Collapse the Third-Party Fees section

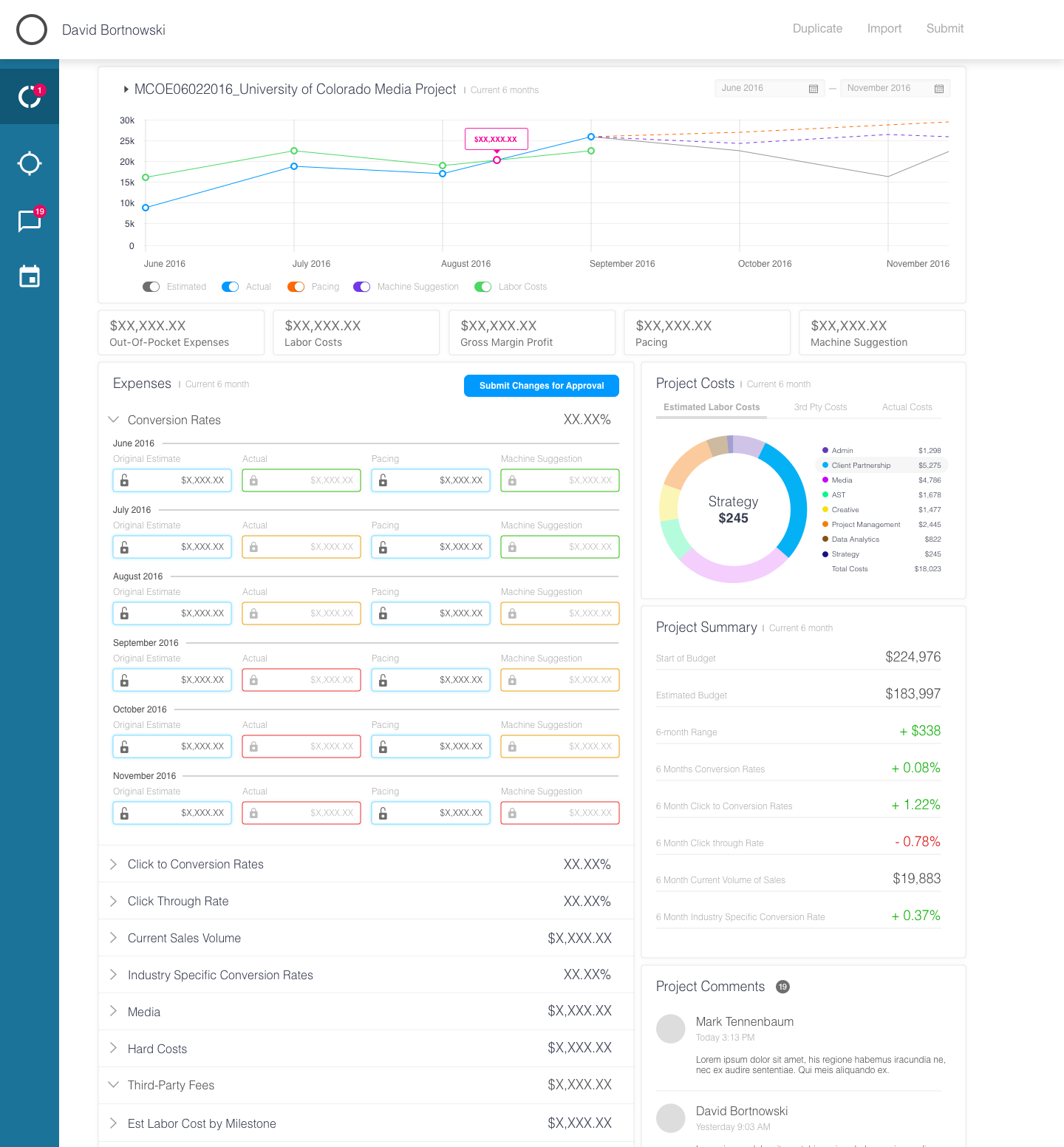[114, 1085]
